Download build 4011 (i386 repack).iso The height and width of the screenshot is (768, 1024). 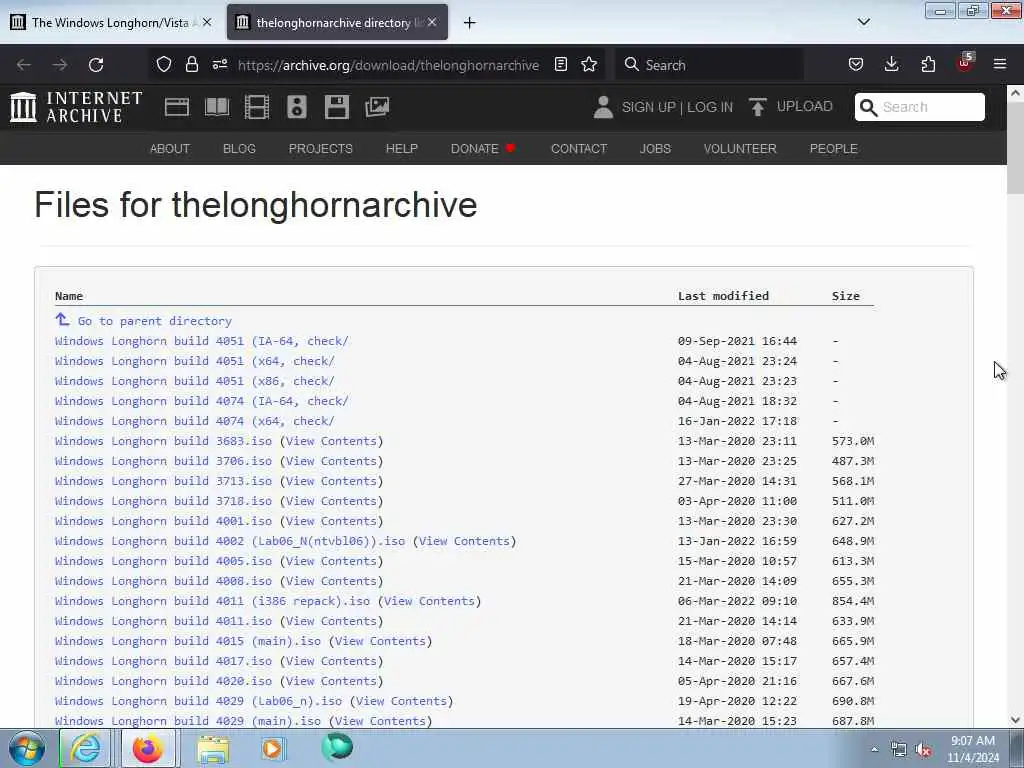212,601
